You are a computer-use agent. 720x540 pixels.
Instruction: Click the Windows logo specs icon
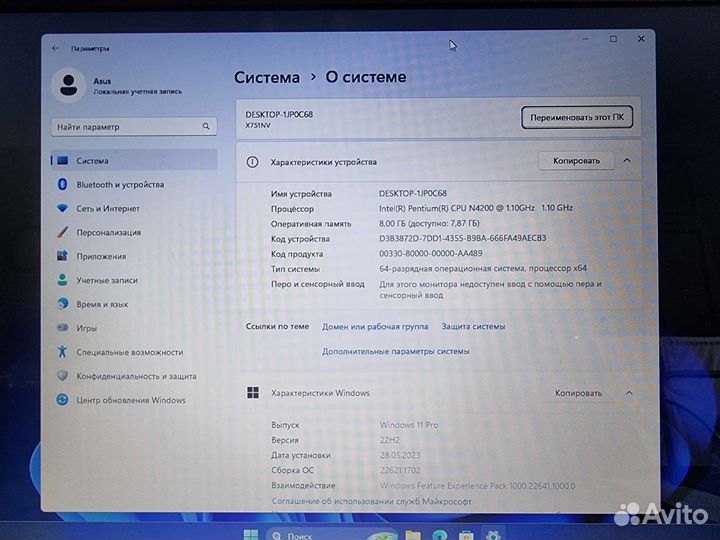(253, 393)
